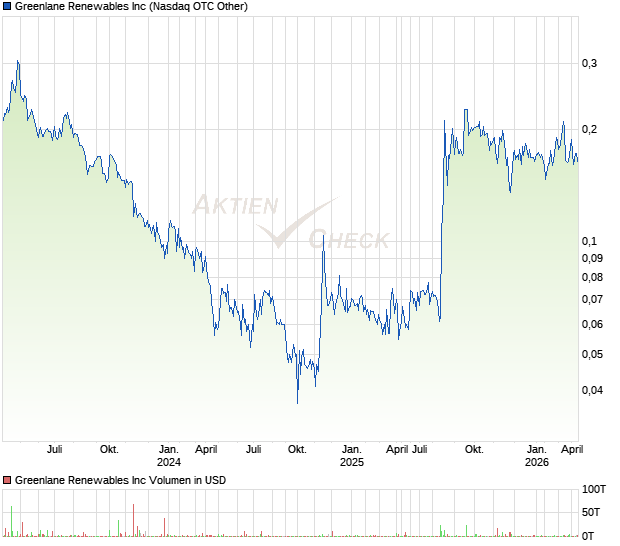
Task: Click the 0,3 price axis label
Action: 589,63
